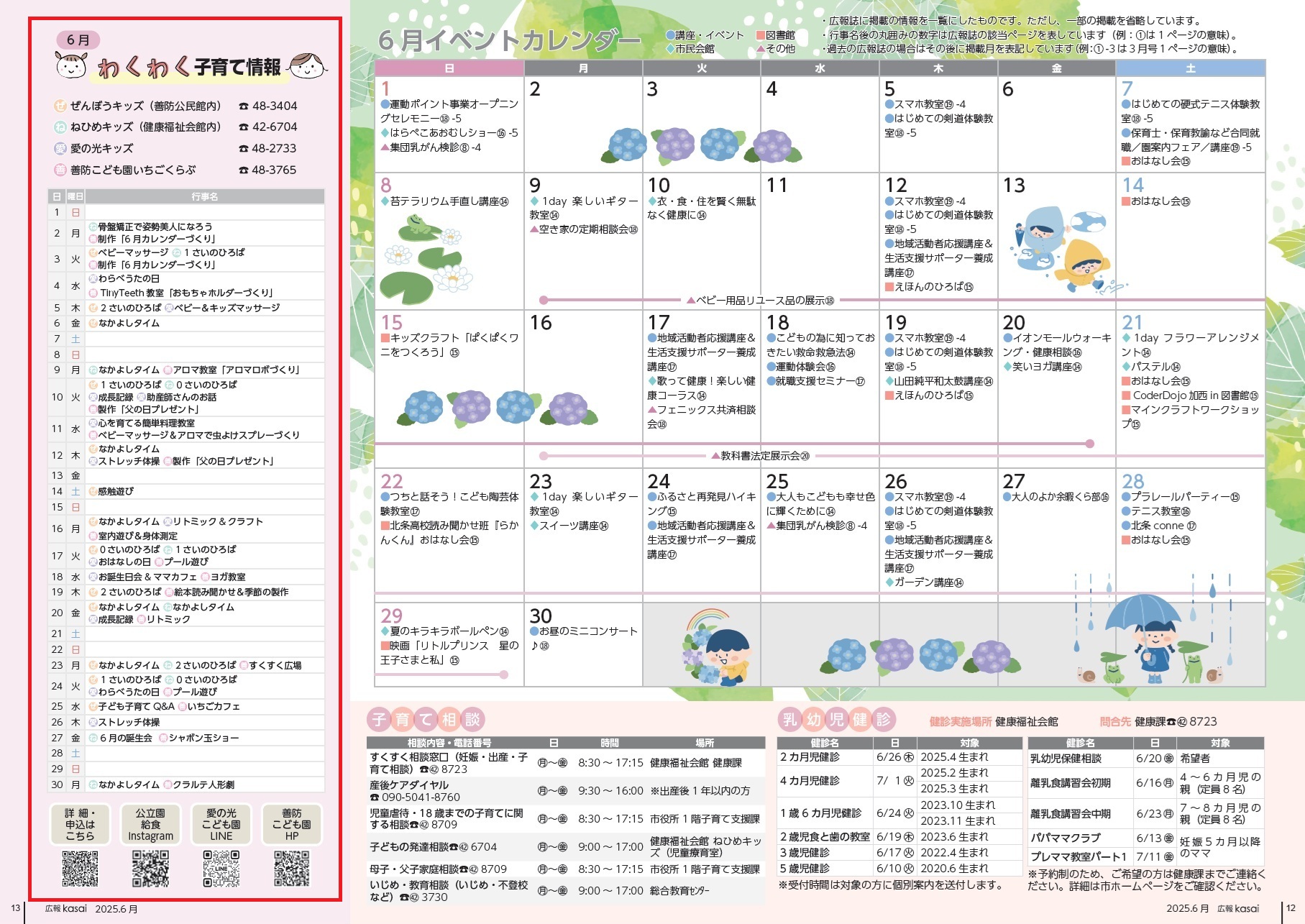Select the 月 column header in the calendar
Viewport: 1305px width, 924px height.
pyautogui.click(x=583, y=68)
